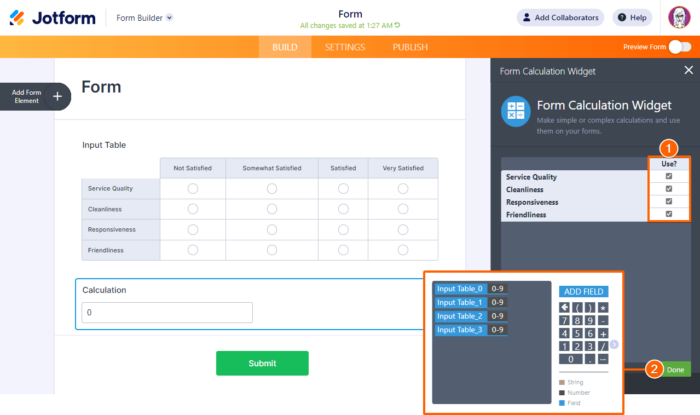
Task: Click the backspace arrow key on the keypad
Action: tap(564, 307)
